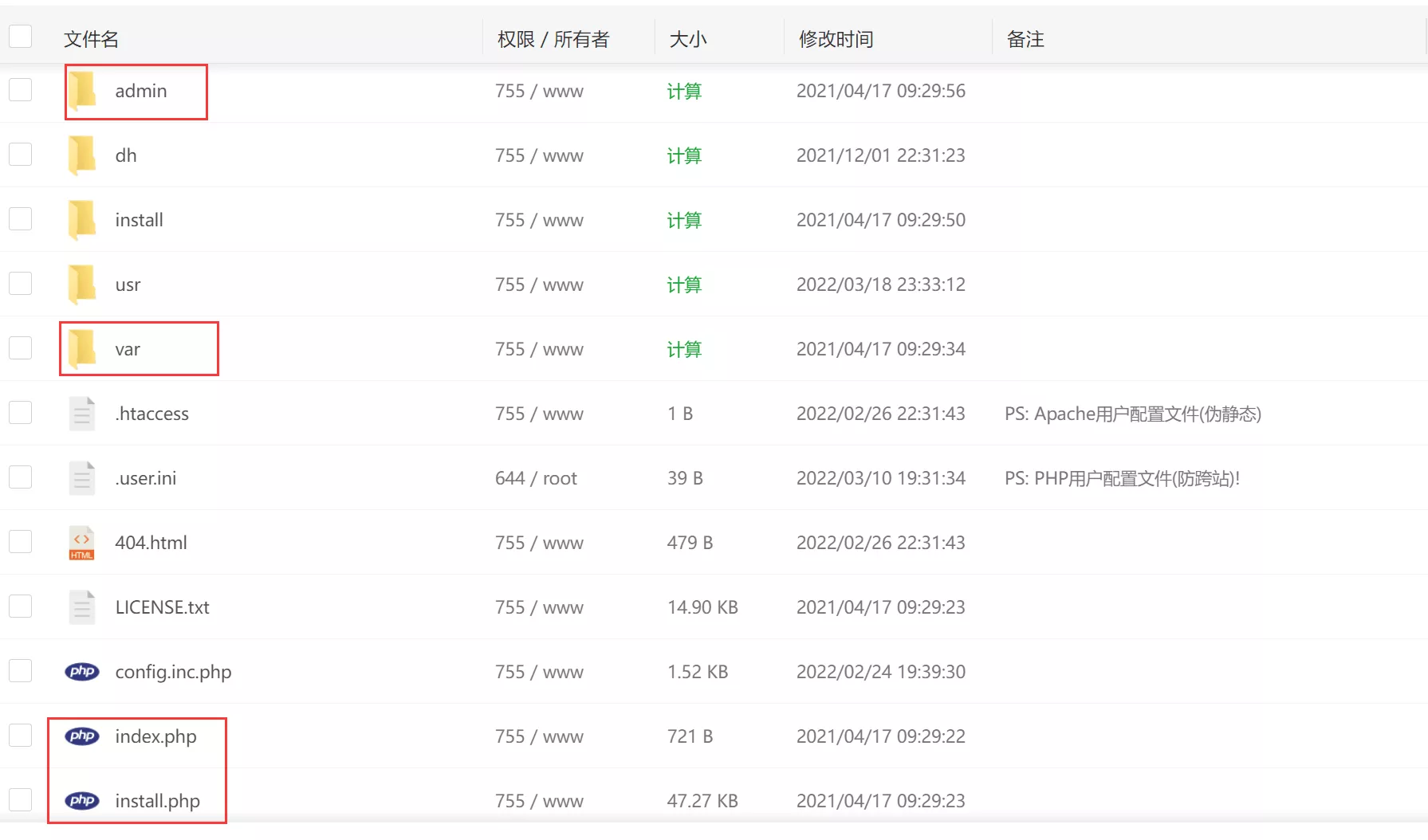Click modified time 2022/03/18 23:33:12
1428x840 pixels.
coord(881,285)
